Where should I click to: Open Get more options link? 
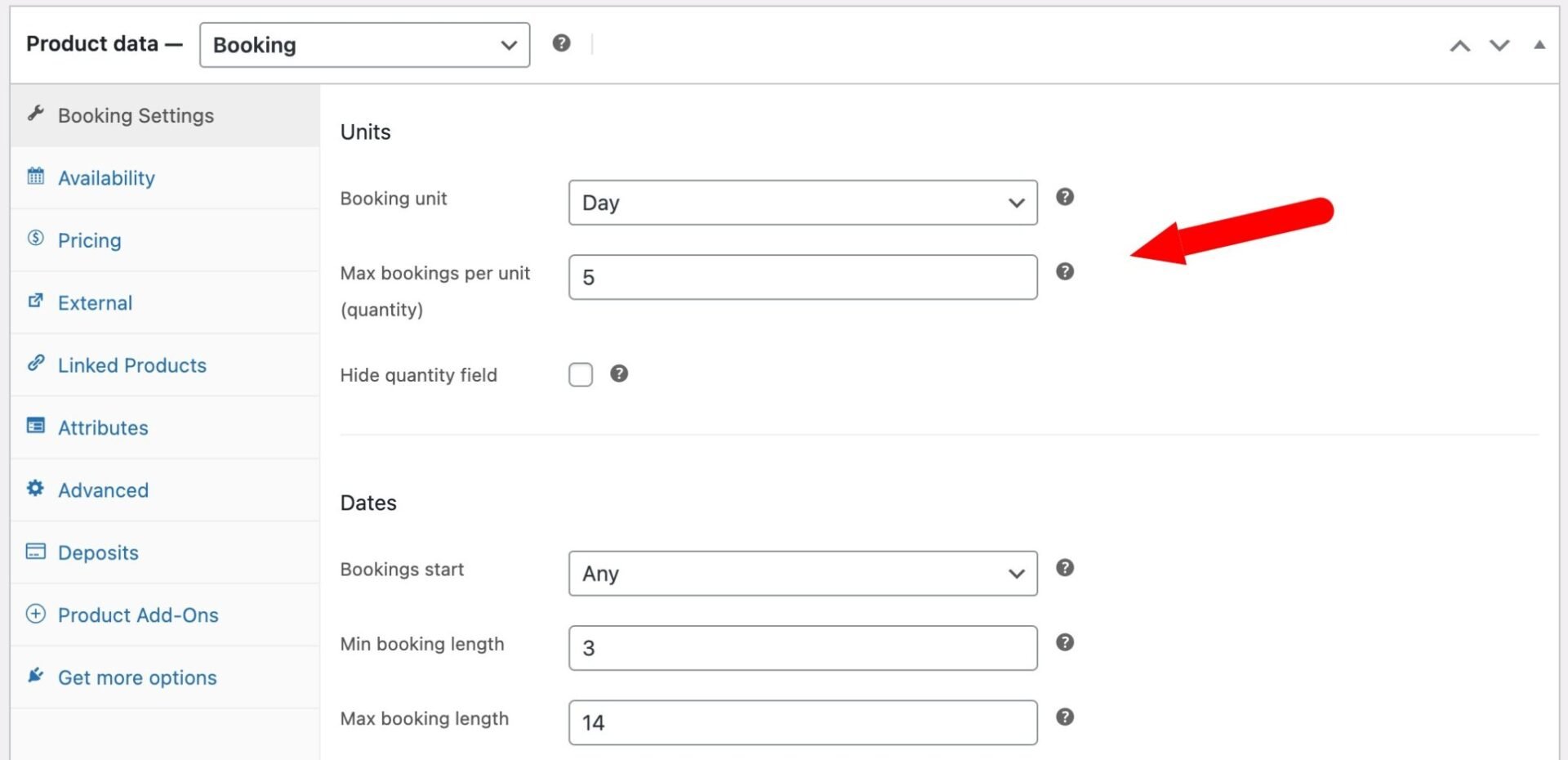137,677
